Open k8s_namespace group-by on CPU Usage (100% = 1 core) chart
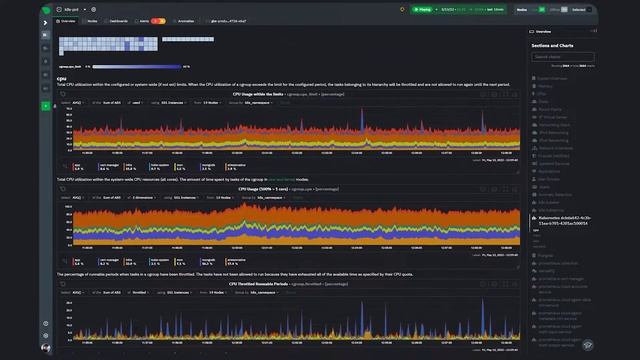 271,198
